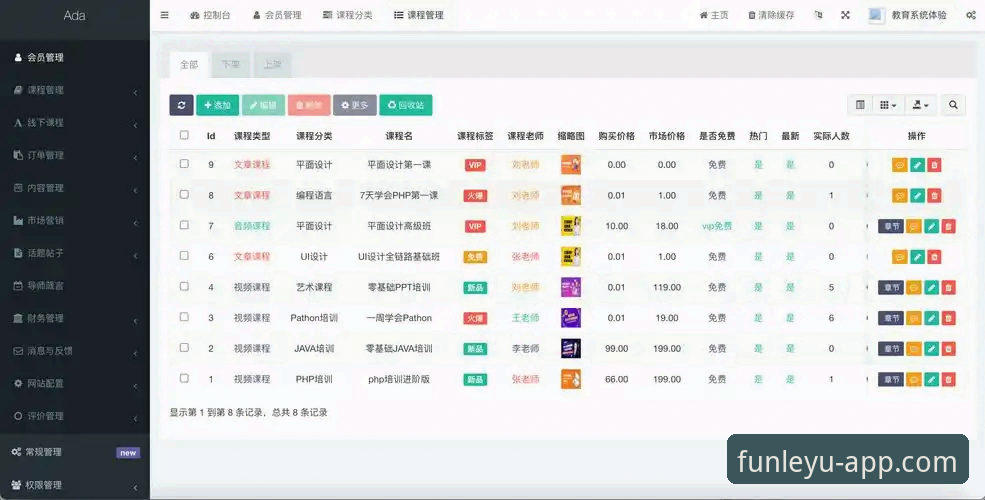
Task: Click orange comment icon for 零基础PPT培训
Action: point(914,287)
